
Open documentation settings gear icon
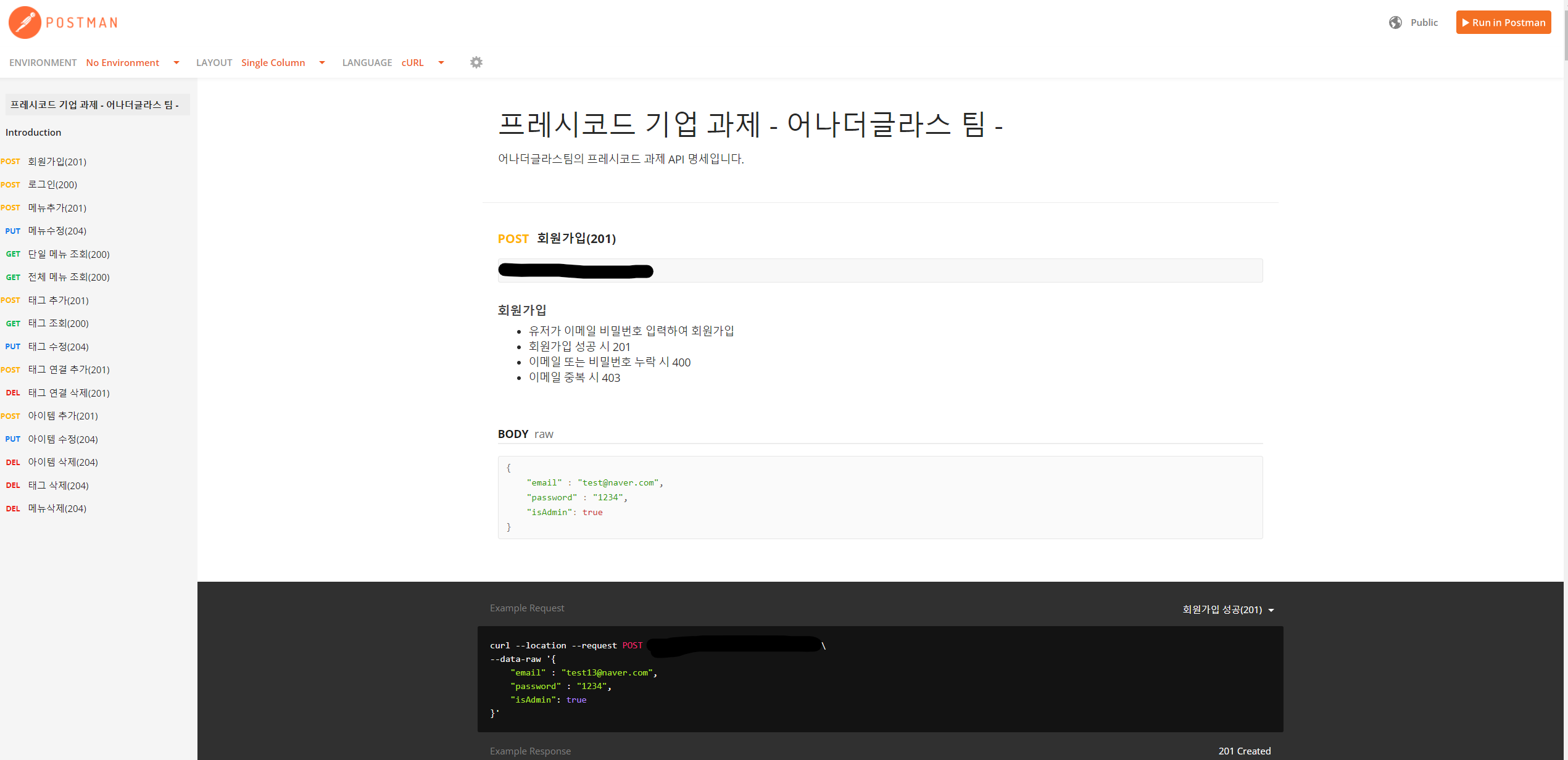[x=476, y=62]
